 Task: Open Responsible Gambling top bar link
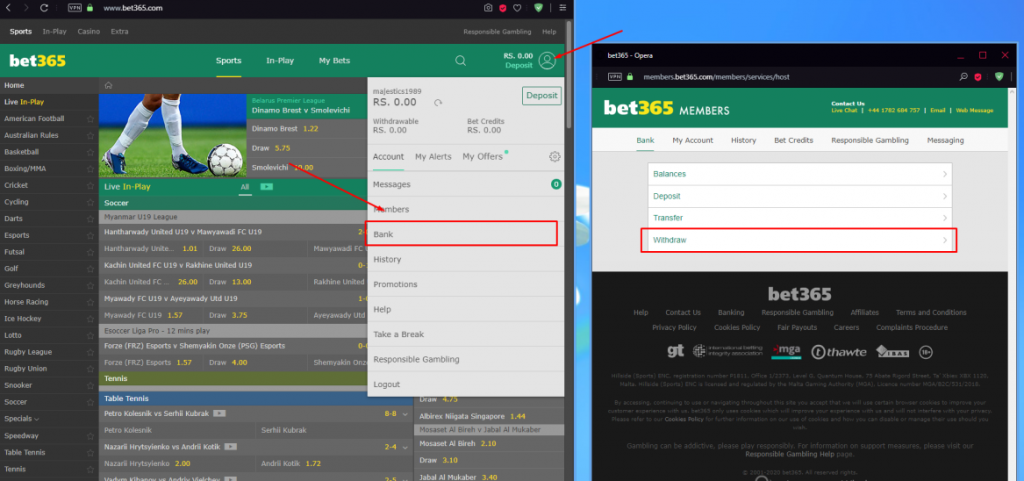(498, 31)
